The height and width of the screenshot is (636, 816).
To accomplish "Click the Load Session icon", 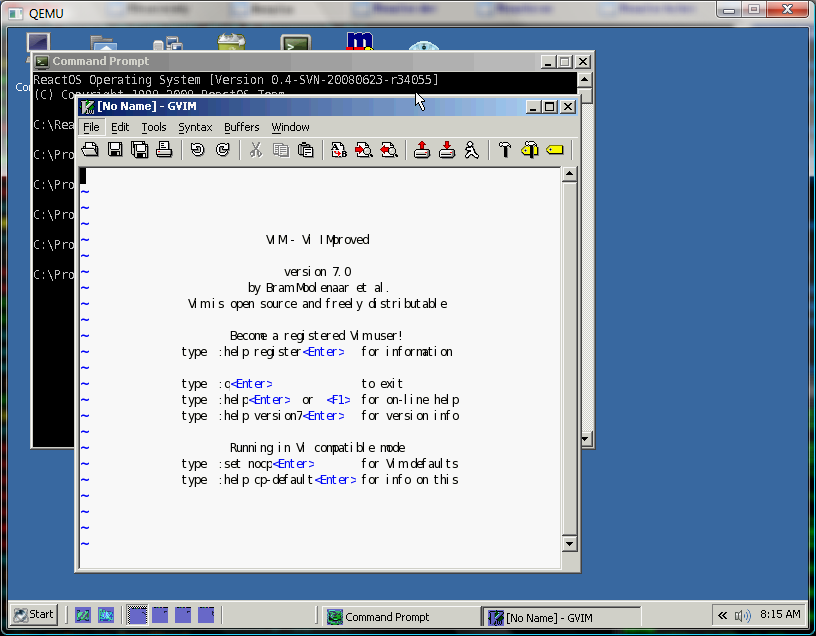I will (422, 150).
